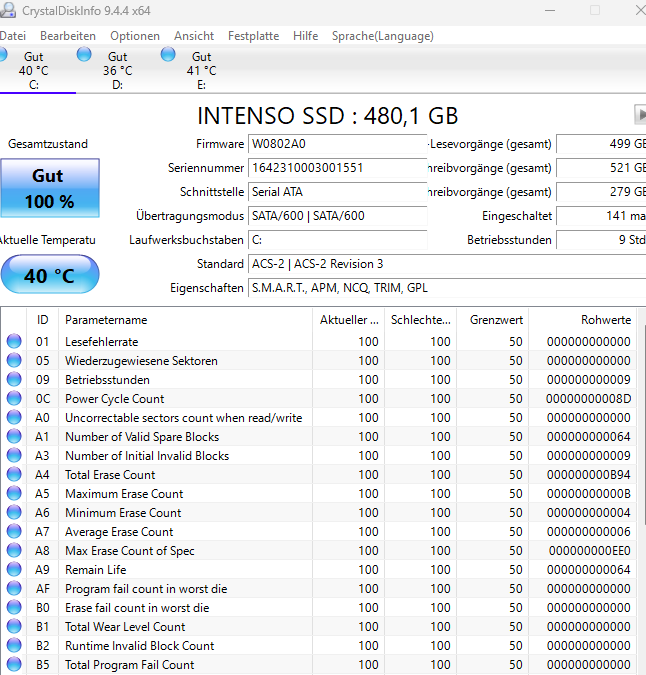Screen dimensions: 646x675
Task: Open the Festplatte menu
Action: click(253, 36)
